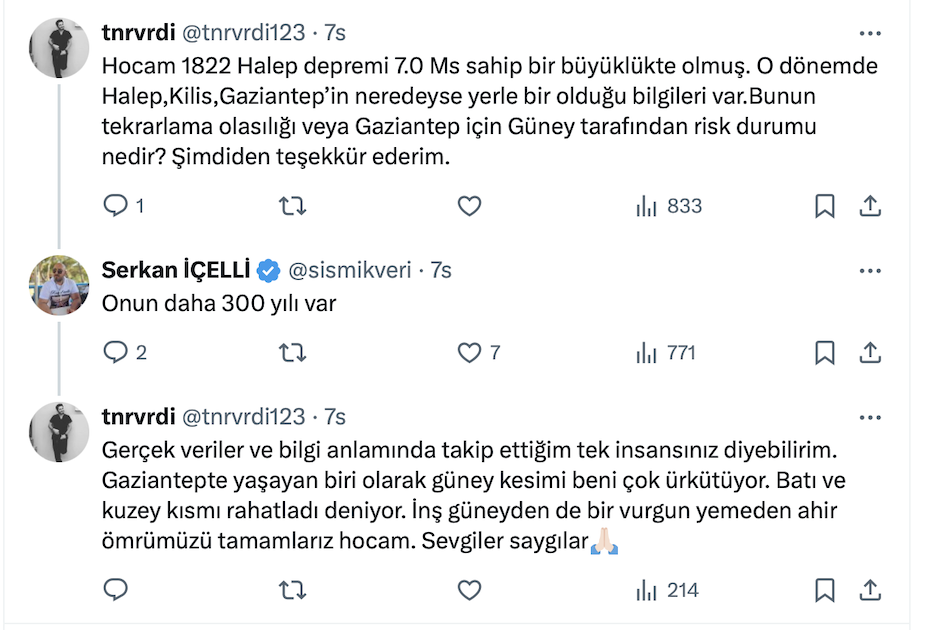Viewport: 928px width, 630px height.
Task: Open more options on Serkan İÇELLİ's tweet
Action: point(870,271)
